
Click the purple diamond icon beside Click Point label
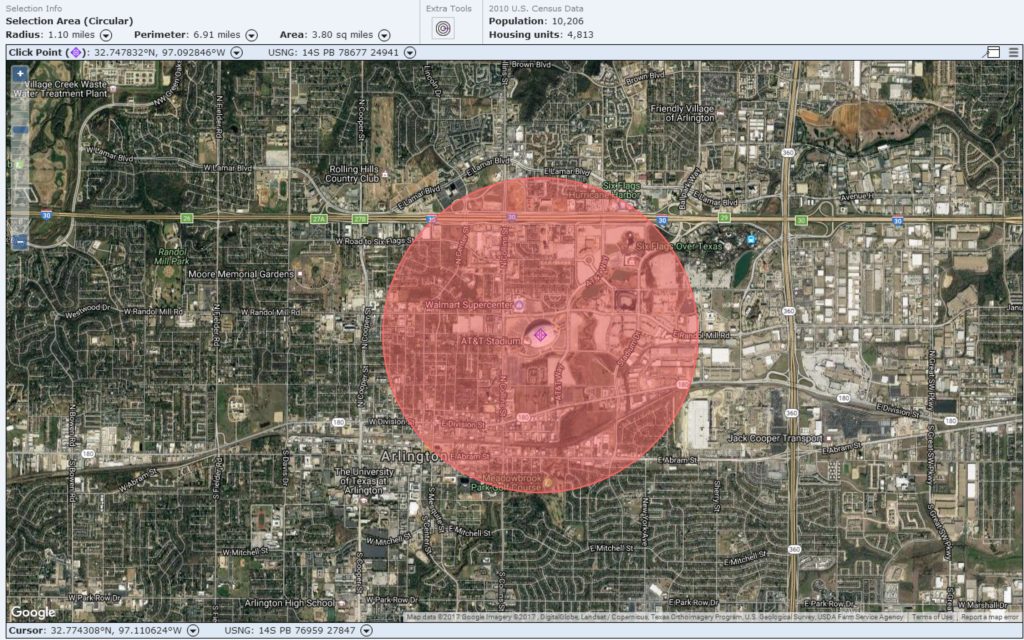pyautogui.click(x=76, y=52)
